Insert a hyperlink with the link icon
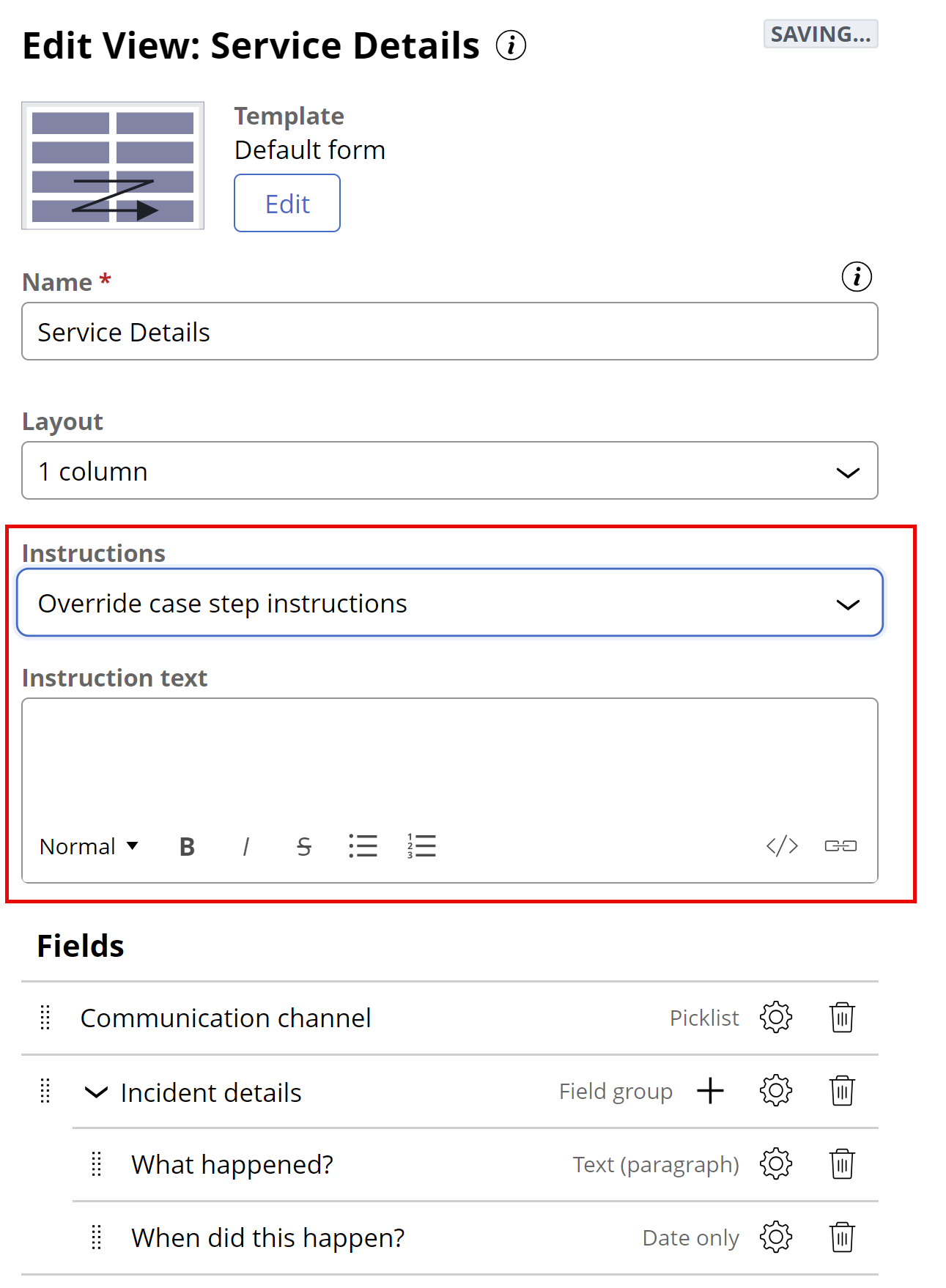The height and width of the screenshot is (1288, 946). coord(840,846)
